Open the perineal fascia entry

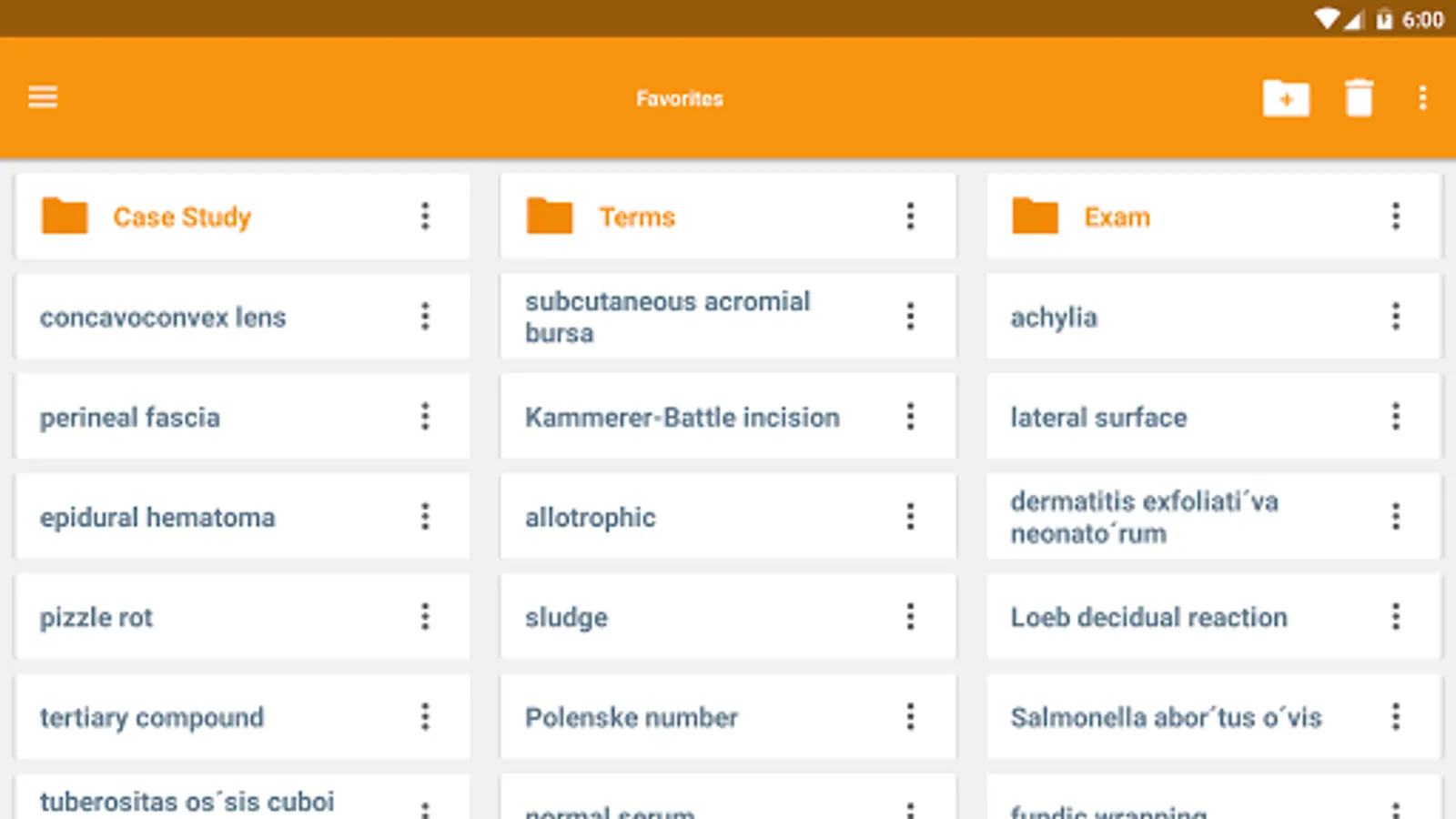click(130, 418)
